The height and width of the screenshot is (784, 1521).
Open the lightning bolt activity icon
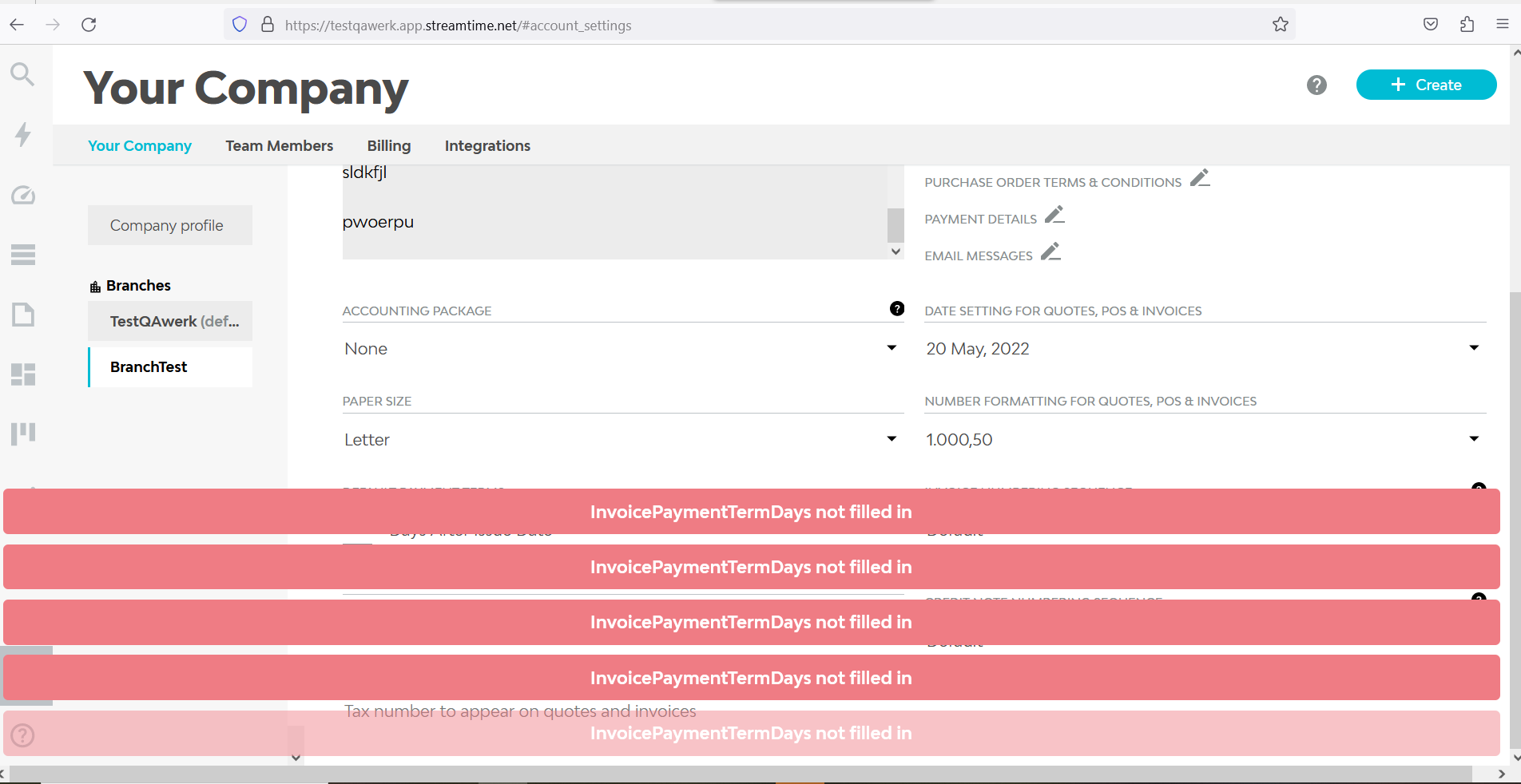[x=23, y=134]
